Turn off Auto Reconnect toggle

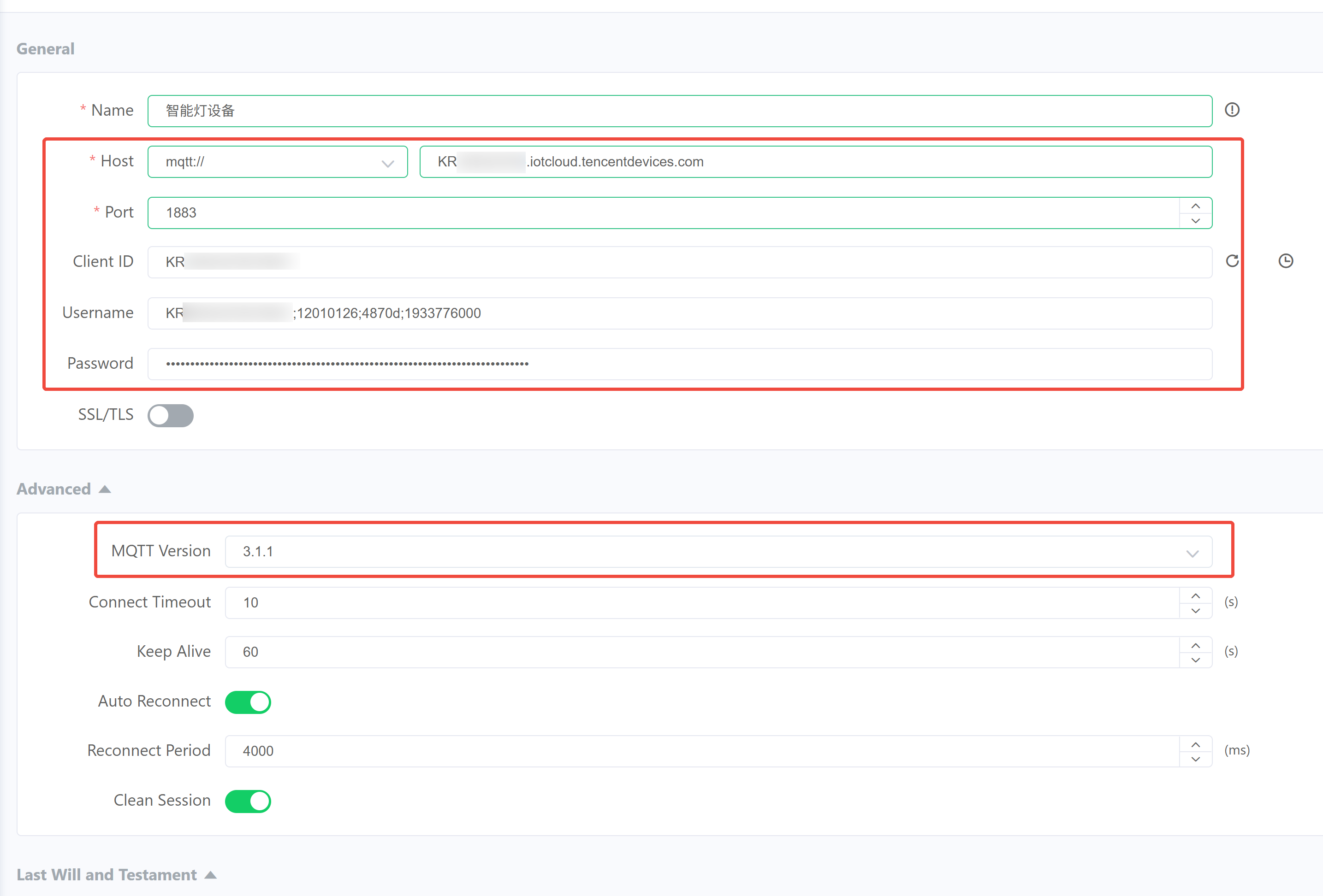pos(248,702)
